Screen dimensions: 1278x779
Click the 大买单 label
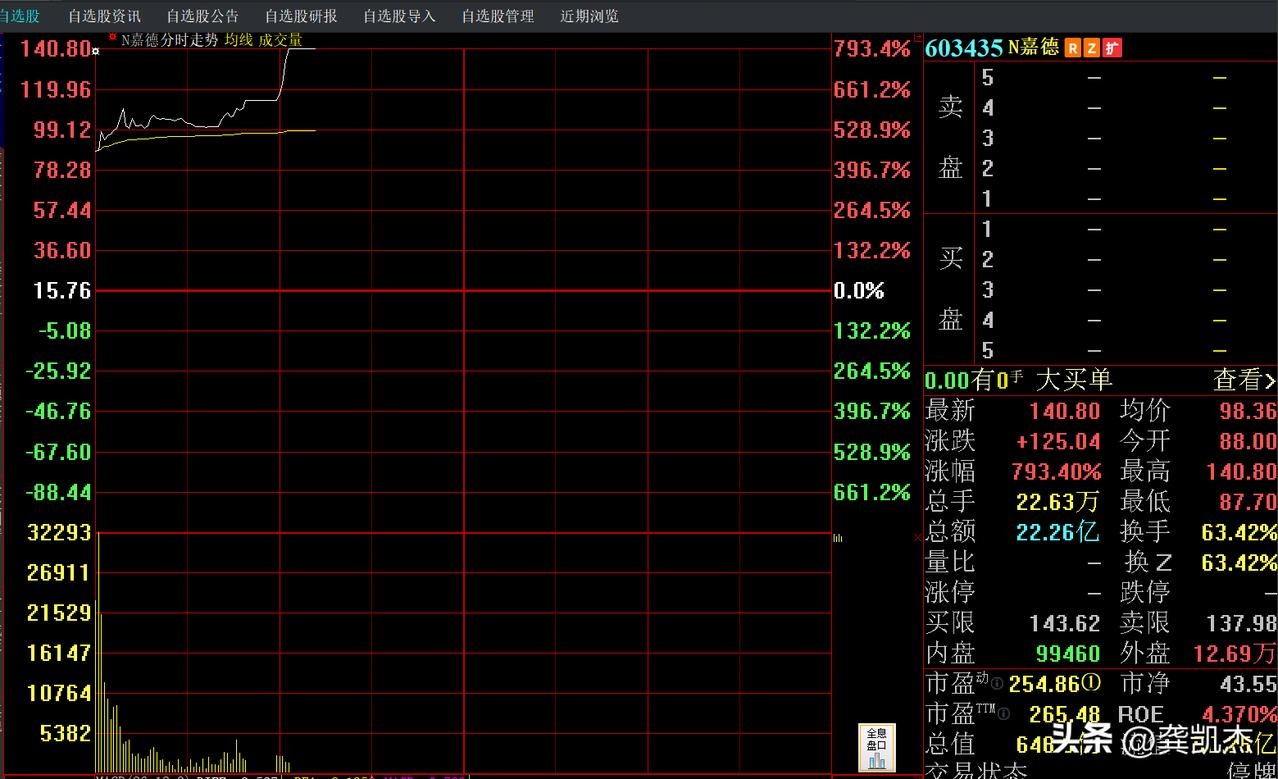coord(1074,380)
